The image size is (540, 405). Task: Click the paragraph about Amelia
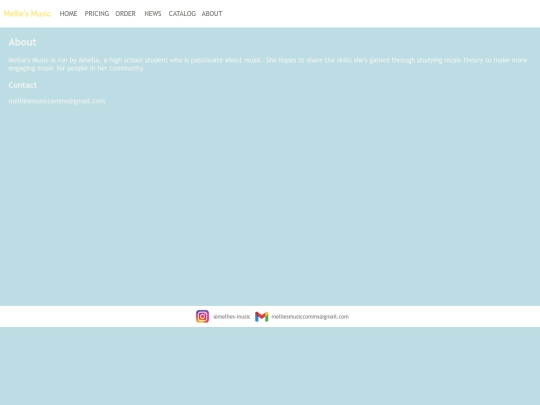coord(268,64)
